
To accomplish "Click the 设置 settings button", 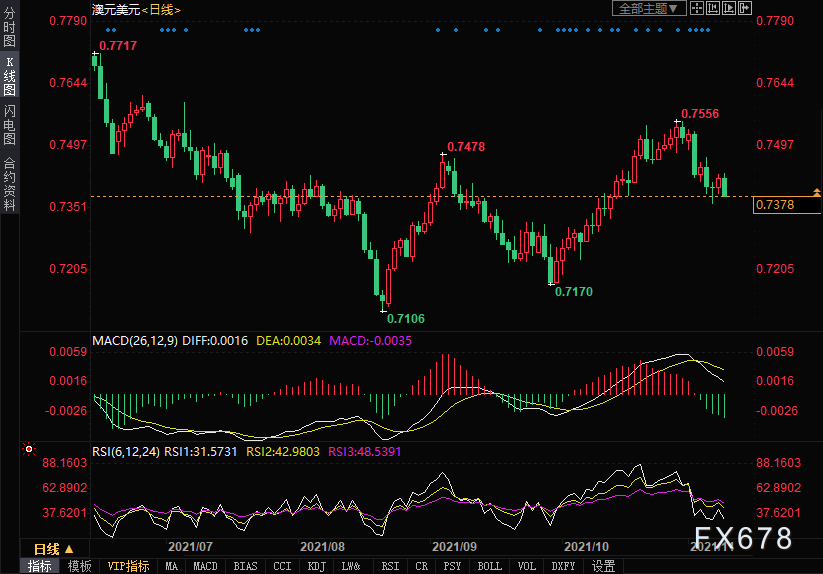I will coord(603,566).
